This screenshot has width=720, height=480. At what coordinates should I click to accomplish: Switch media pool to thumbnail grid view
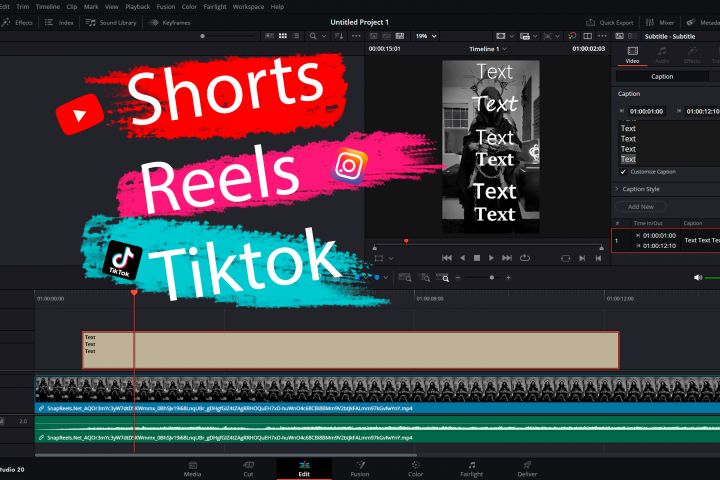(x=283, y=36)
